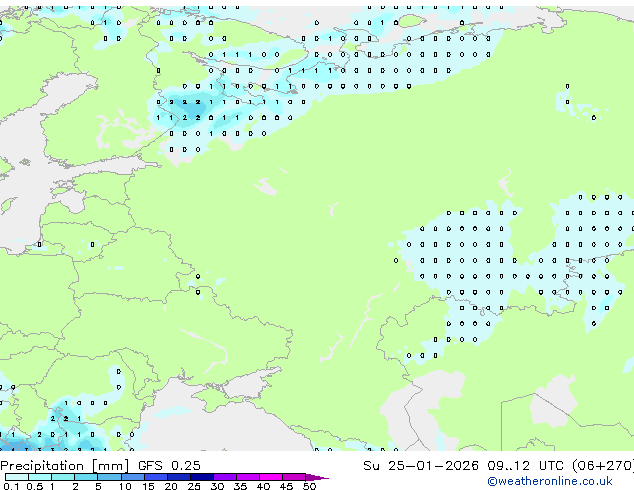Select the '10' legend value label
This screenshot has width=634, height=490.
pyautogui.click(x=125, y=486)
